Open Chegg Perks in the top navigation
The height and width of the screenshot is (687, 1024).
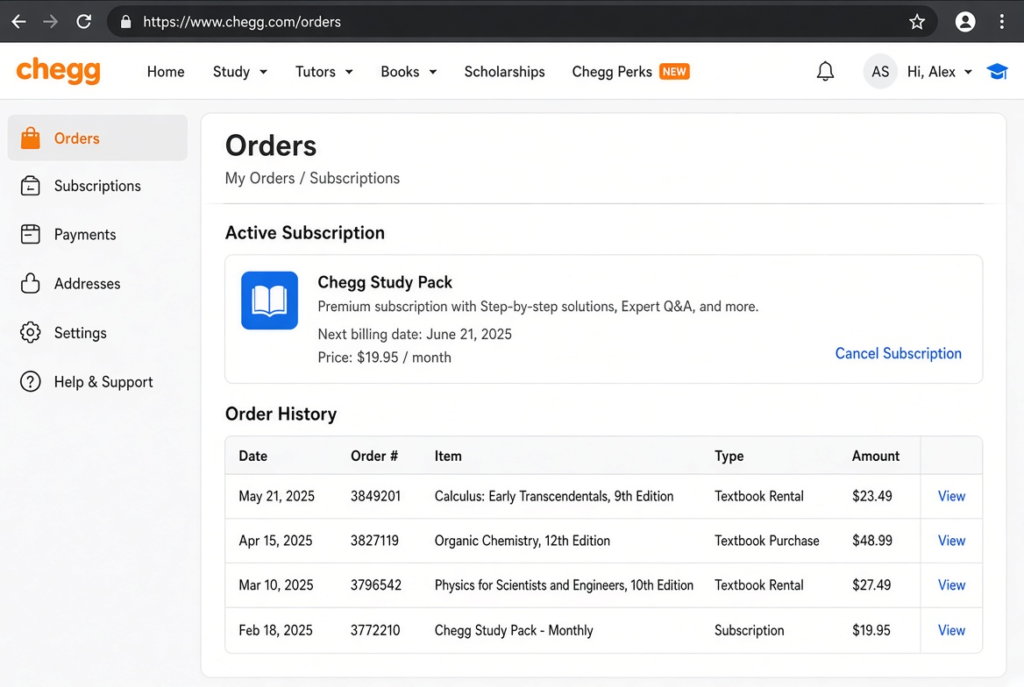click(631, 72)
